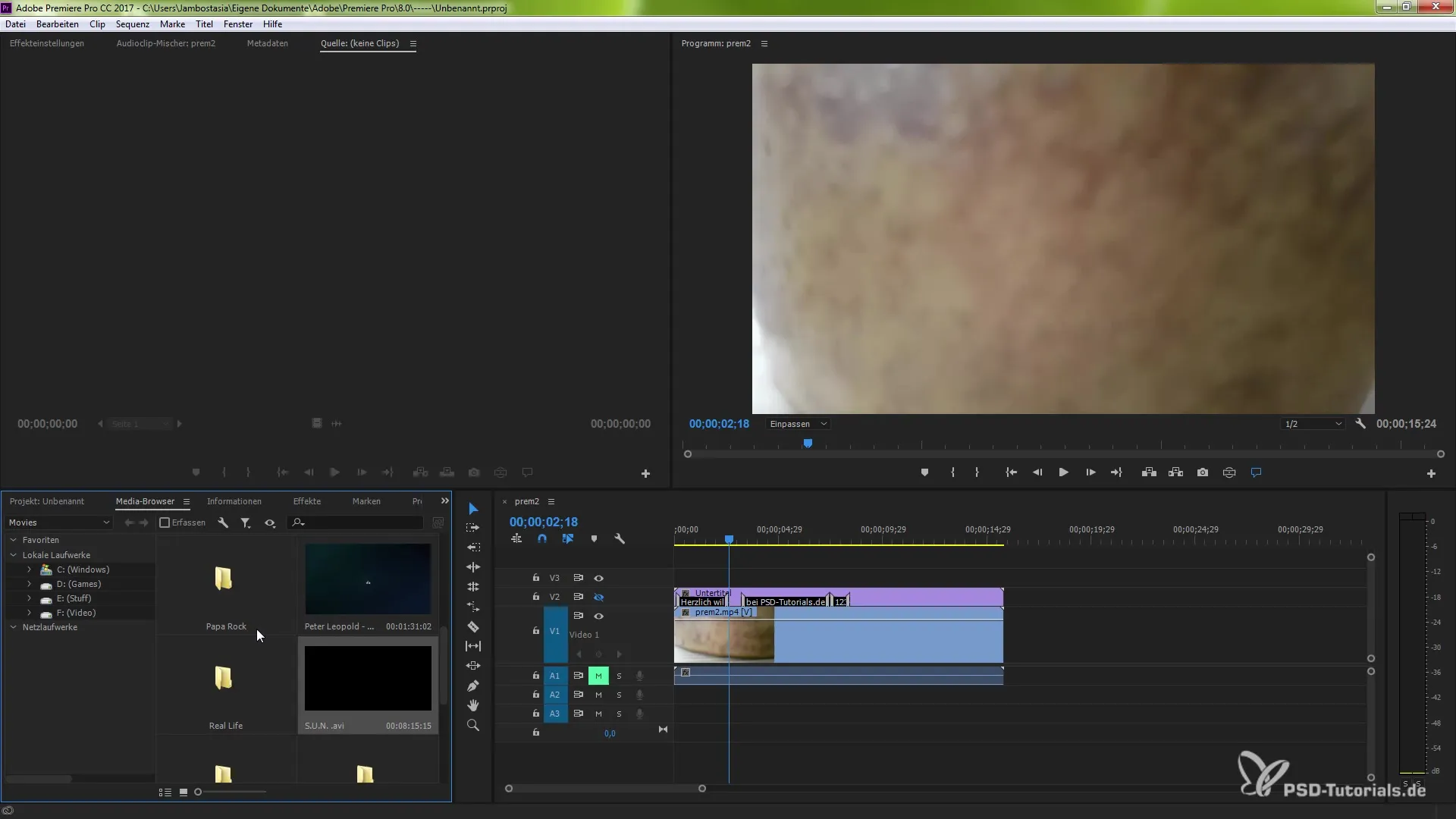The height and width of the screenshot is (819, 1456).
Task: Open the Sequenz menu
Action: 132,24
